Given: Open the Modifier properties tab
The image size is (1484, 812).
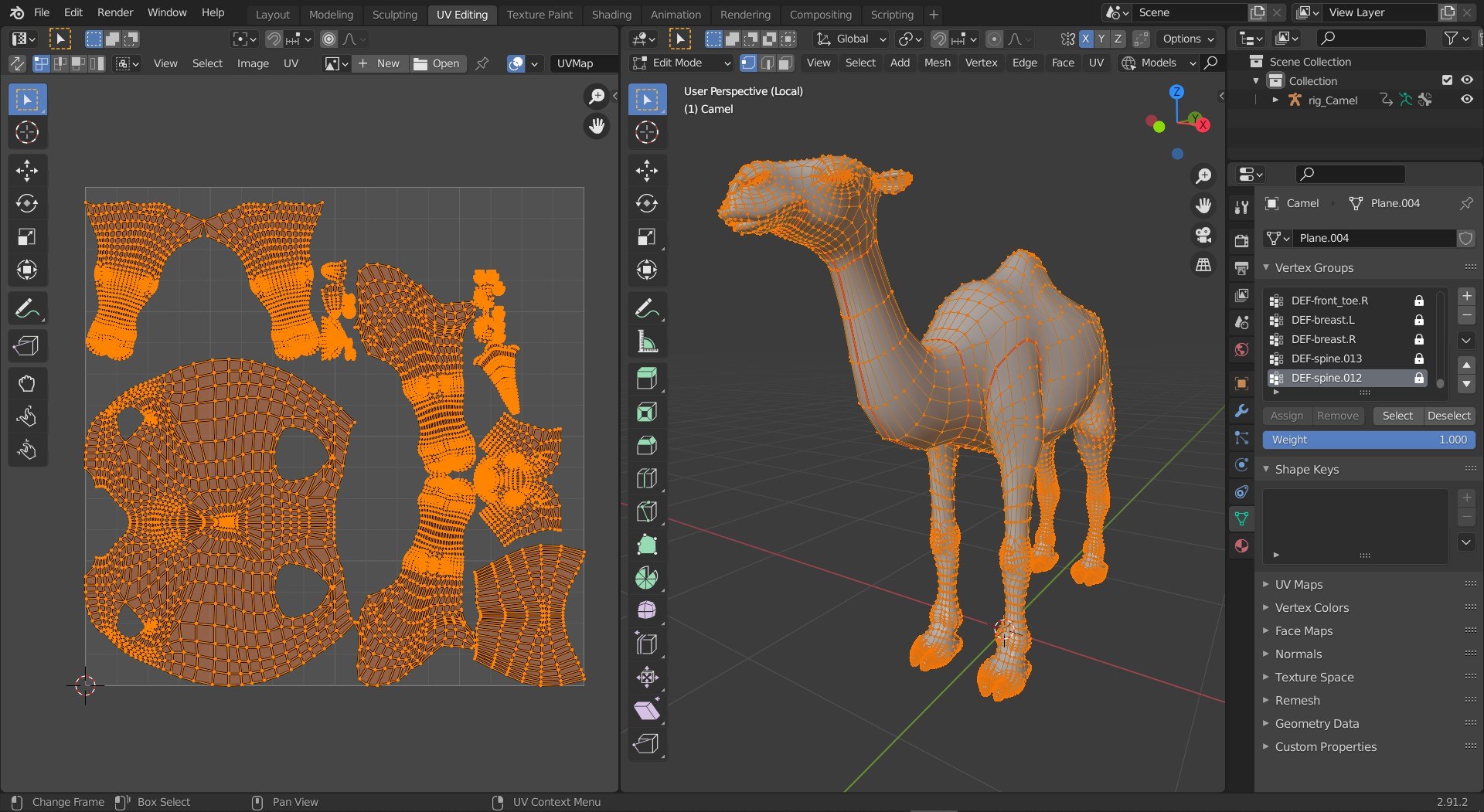Looking at the screenshot, I should [1241, 411].
